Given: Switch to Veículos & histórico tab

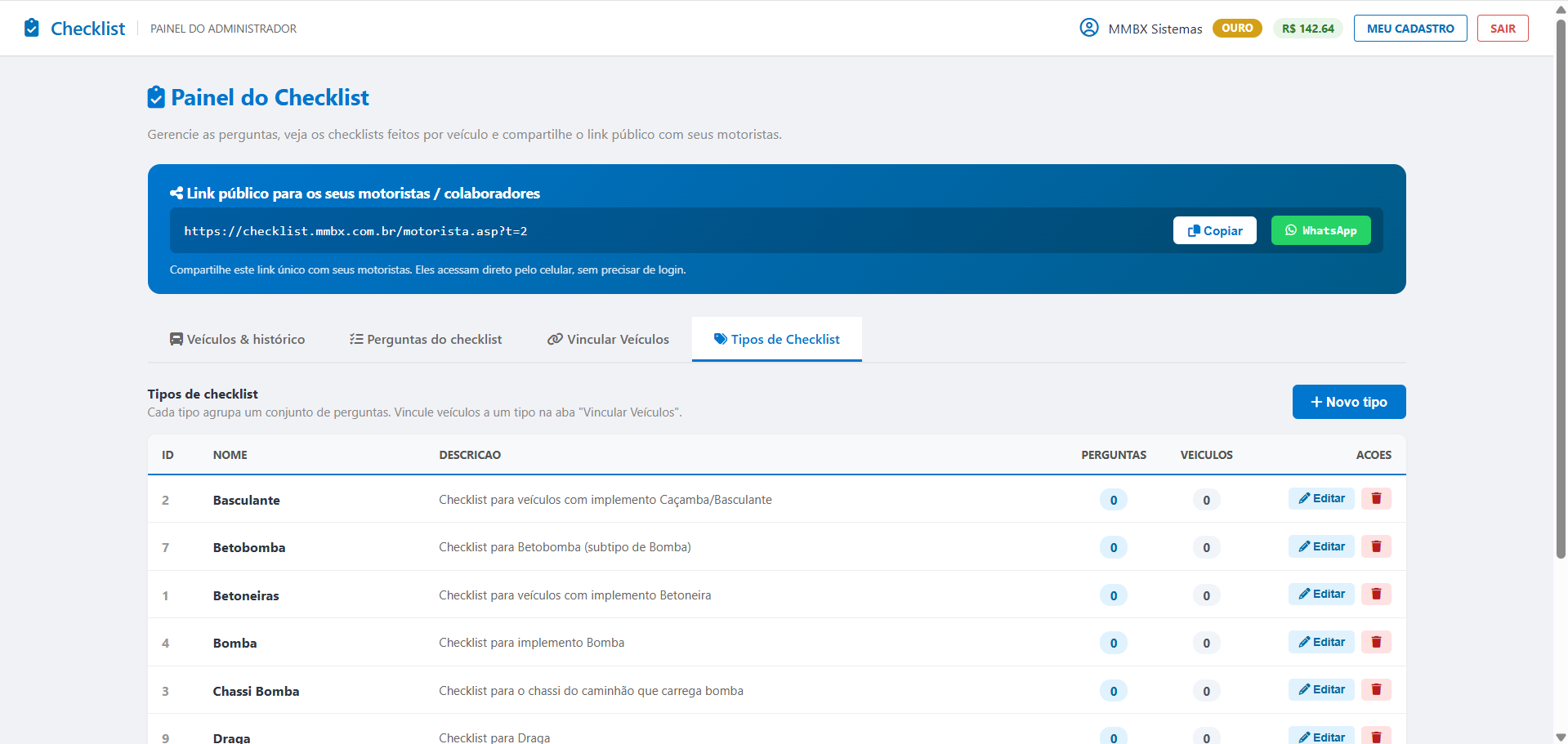Looking at the screenshot, I should coord(237,339).
